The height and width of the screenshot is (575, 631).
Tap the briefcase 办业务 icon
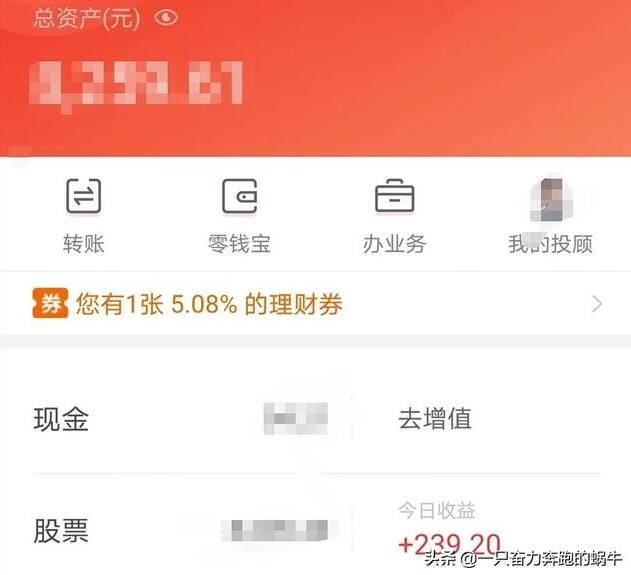click(x=394, y=196)
